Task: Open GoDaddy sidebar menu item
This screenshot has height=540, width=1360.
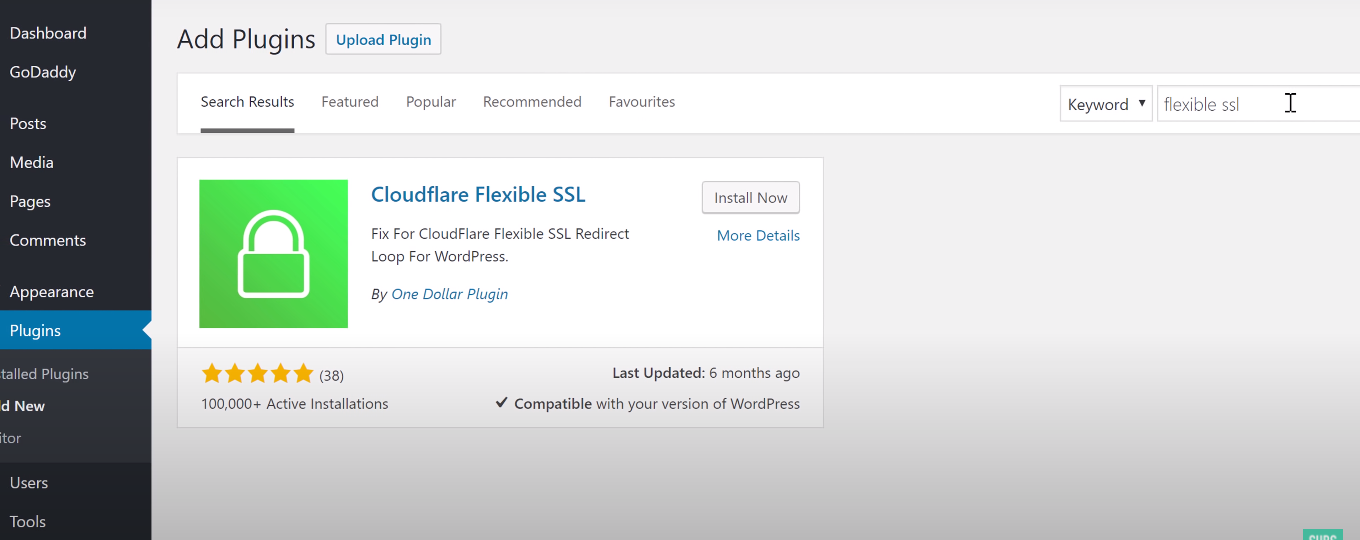Action: click(43, 72)
